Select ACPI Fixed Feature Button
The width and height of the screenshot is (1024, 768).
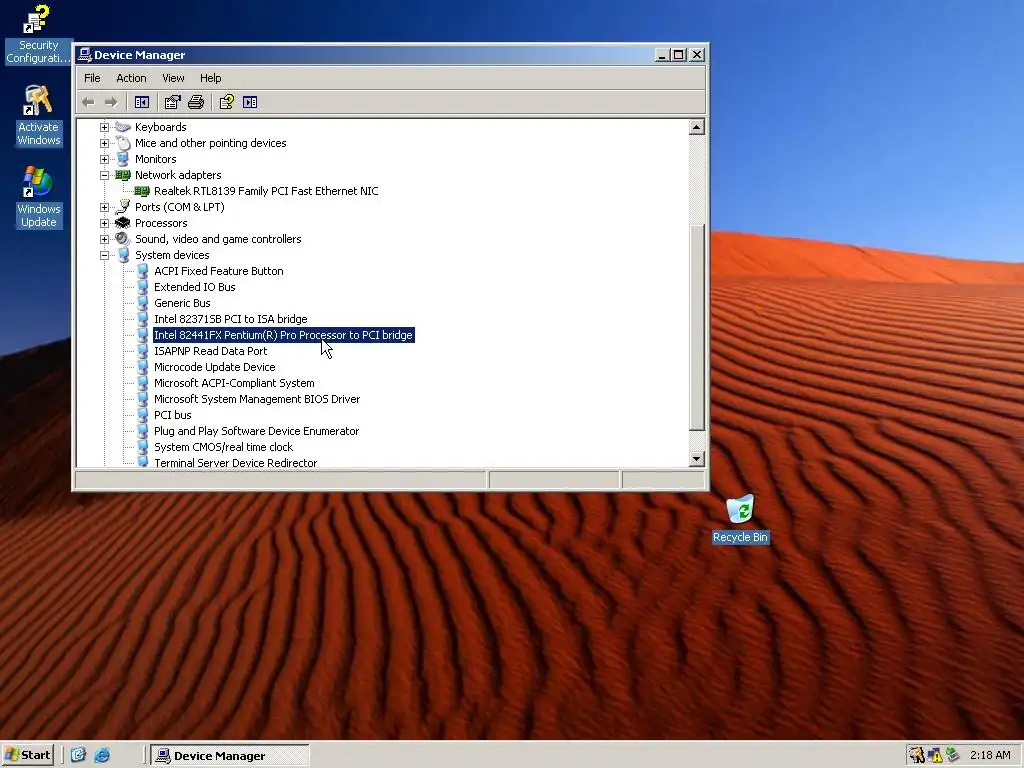coord(219,271)
